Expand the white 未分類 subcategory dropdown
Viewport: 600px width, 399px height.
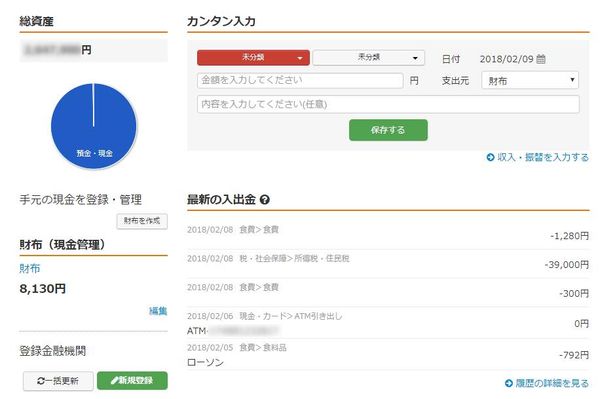pos(368,58)
